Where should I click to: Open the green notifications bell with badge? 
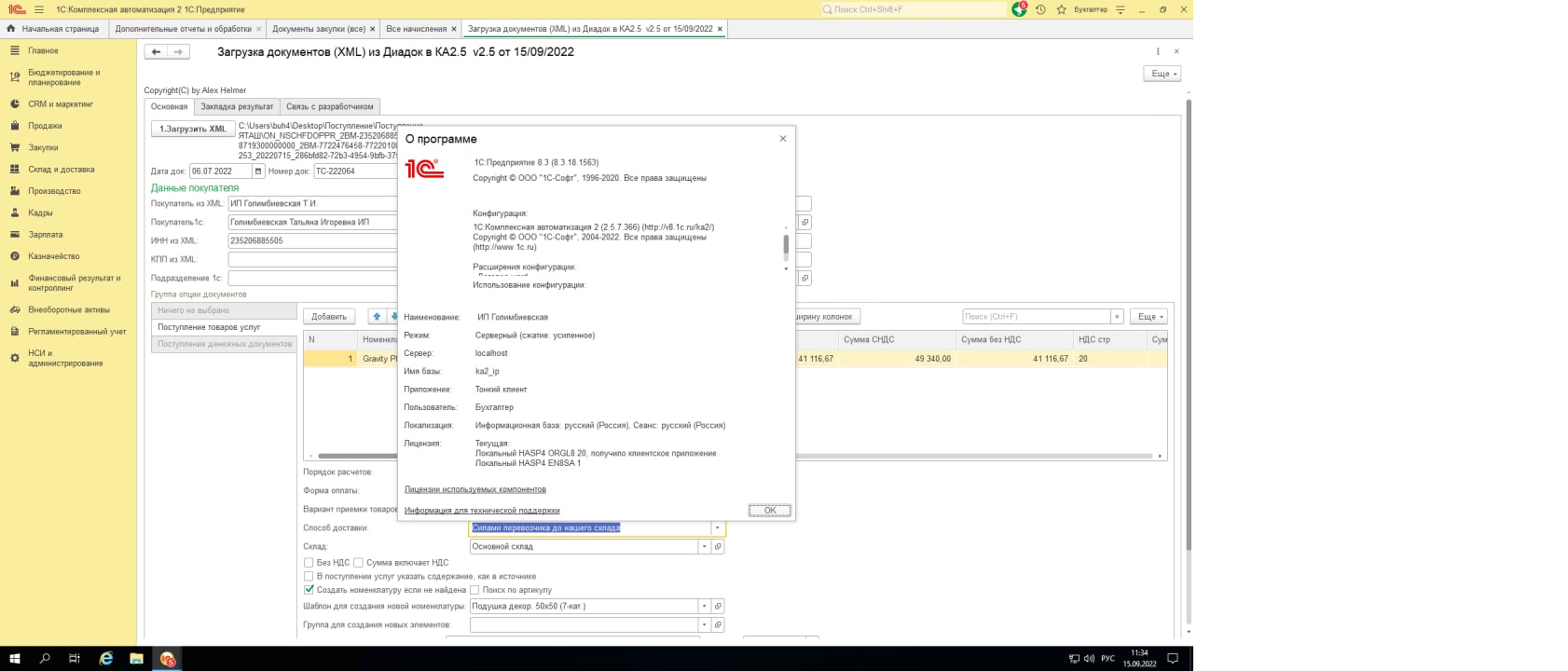point(1019,9)
